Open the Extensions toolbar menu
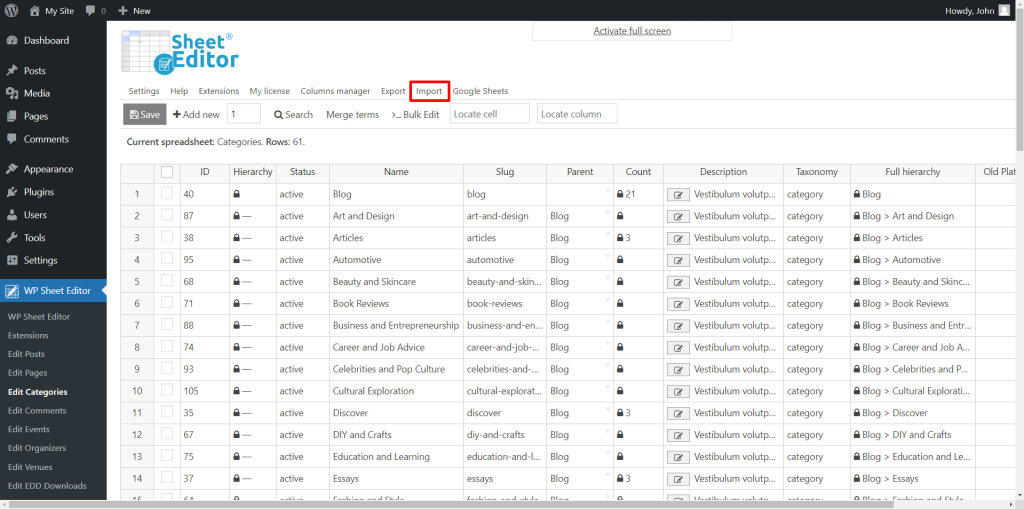Image resolution: width=1024 pixels, height=509 pixels. coord(219,91)
